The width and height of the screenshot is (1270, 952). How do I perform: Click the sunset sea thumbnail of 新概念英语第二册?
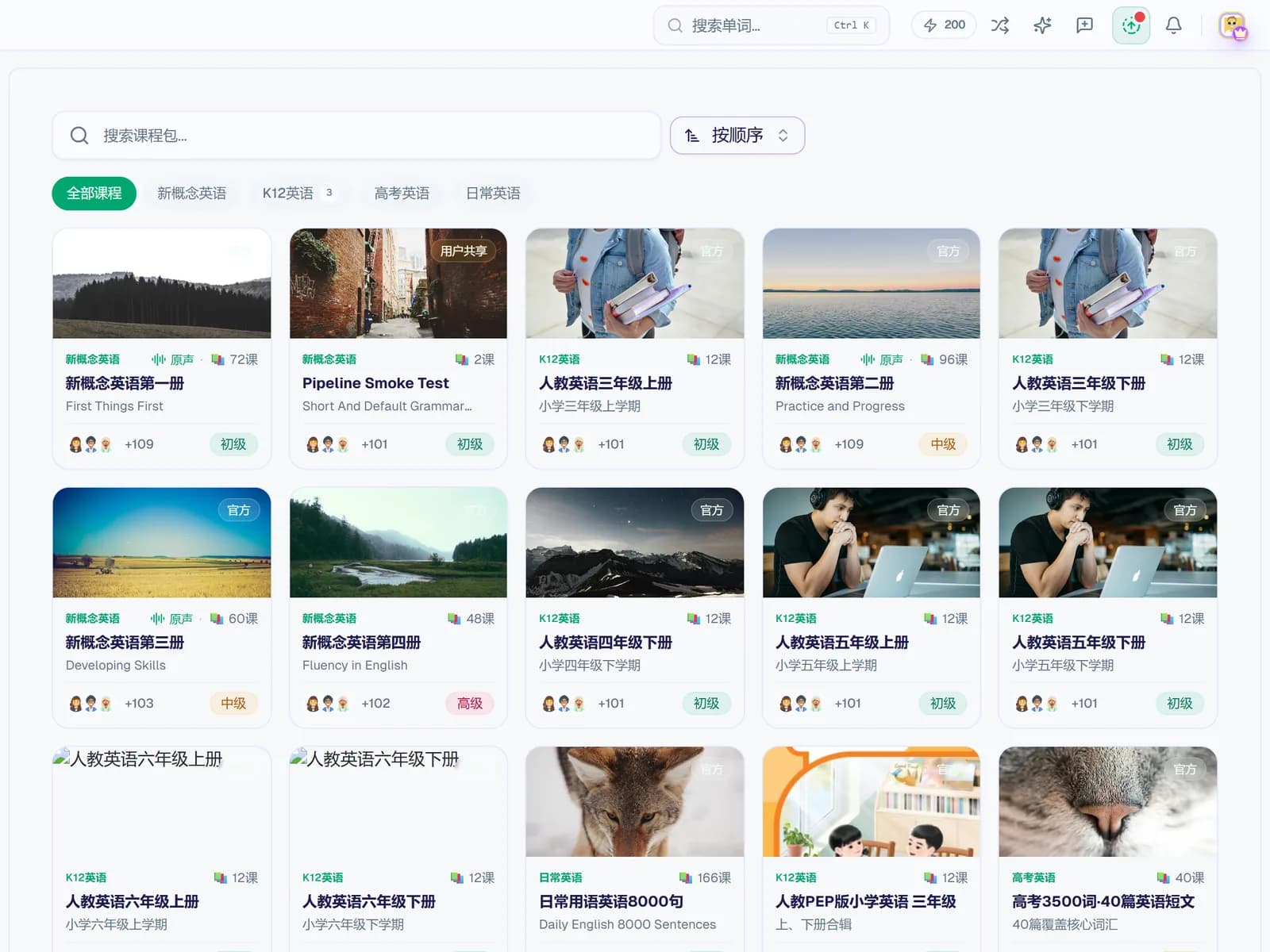click(872, 284)
